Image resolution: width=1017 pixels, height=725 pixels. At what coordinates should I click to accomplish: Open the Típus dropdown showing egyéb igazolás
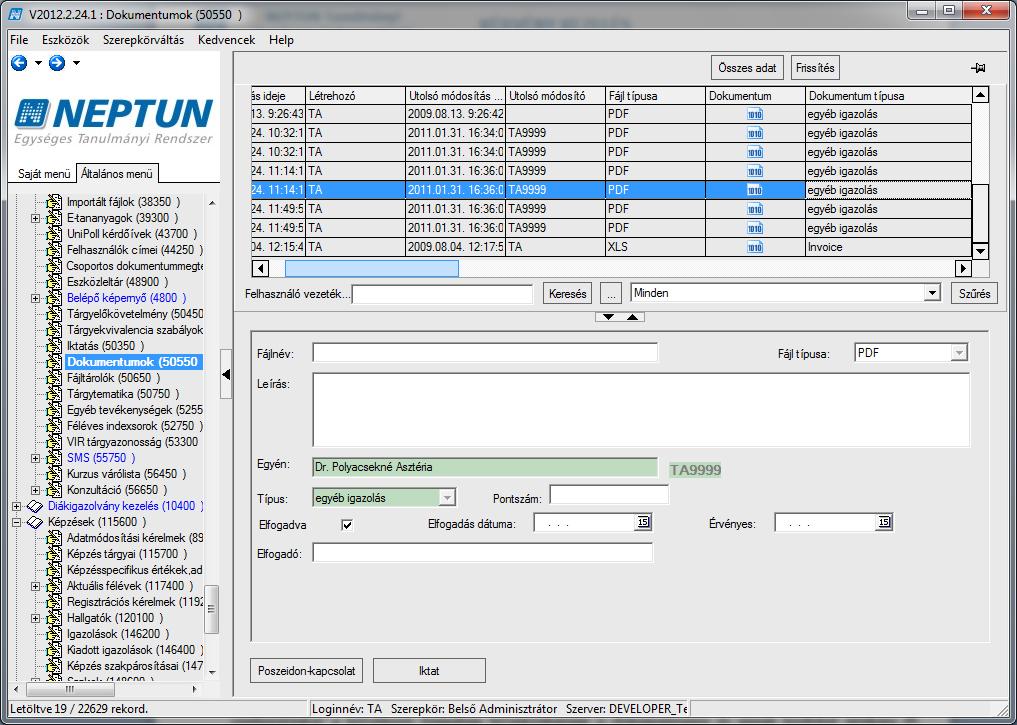coord(447,498)
